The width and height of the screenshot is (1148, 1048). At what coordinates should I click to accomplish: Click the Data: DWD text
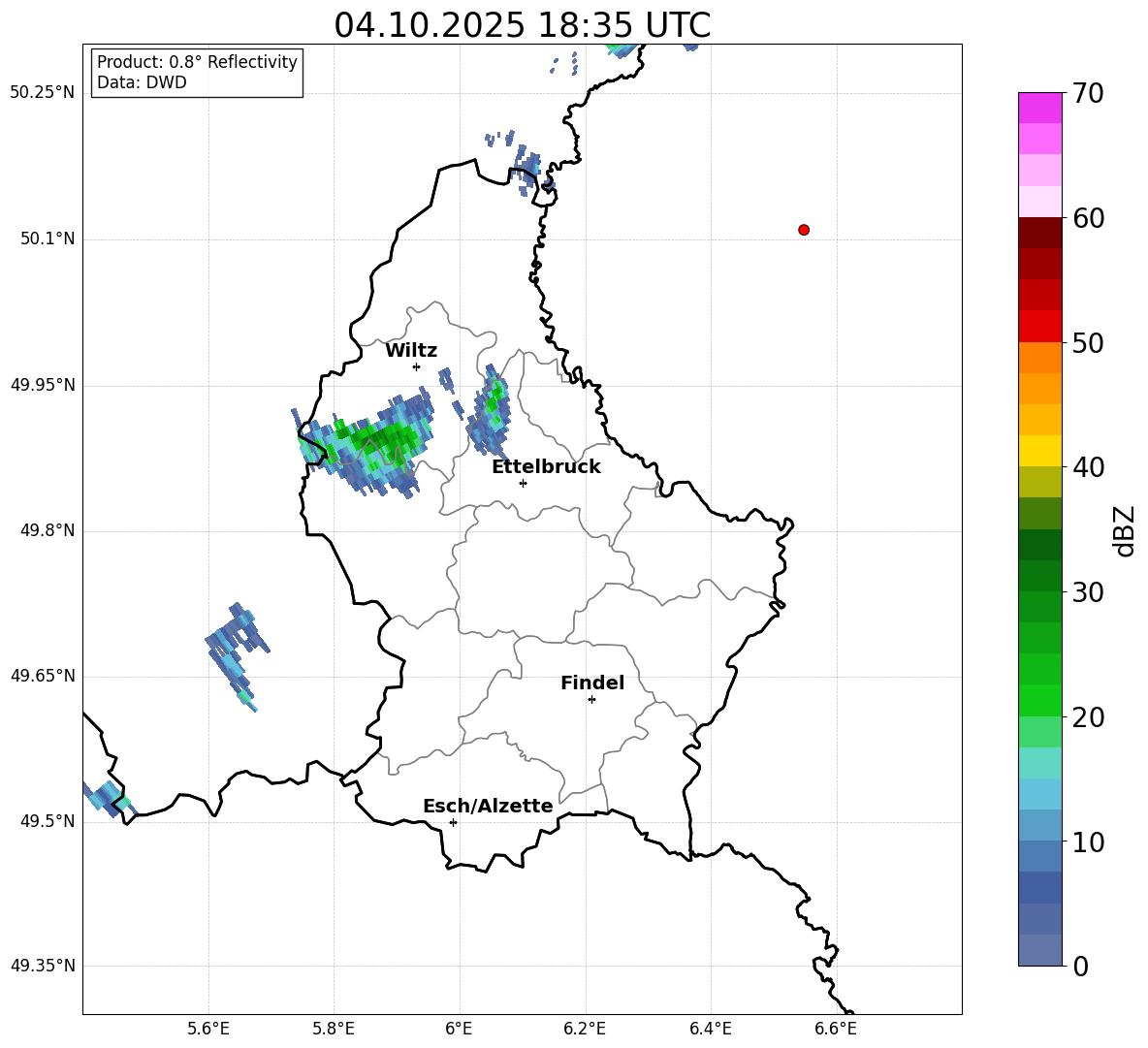click(x=142, y=82)
